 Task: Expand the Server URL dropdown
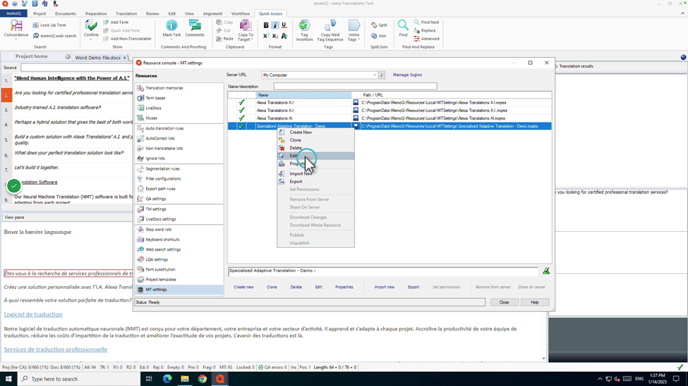(x=375, y=75)
